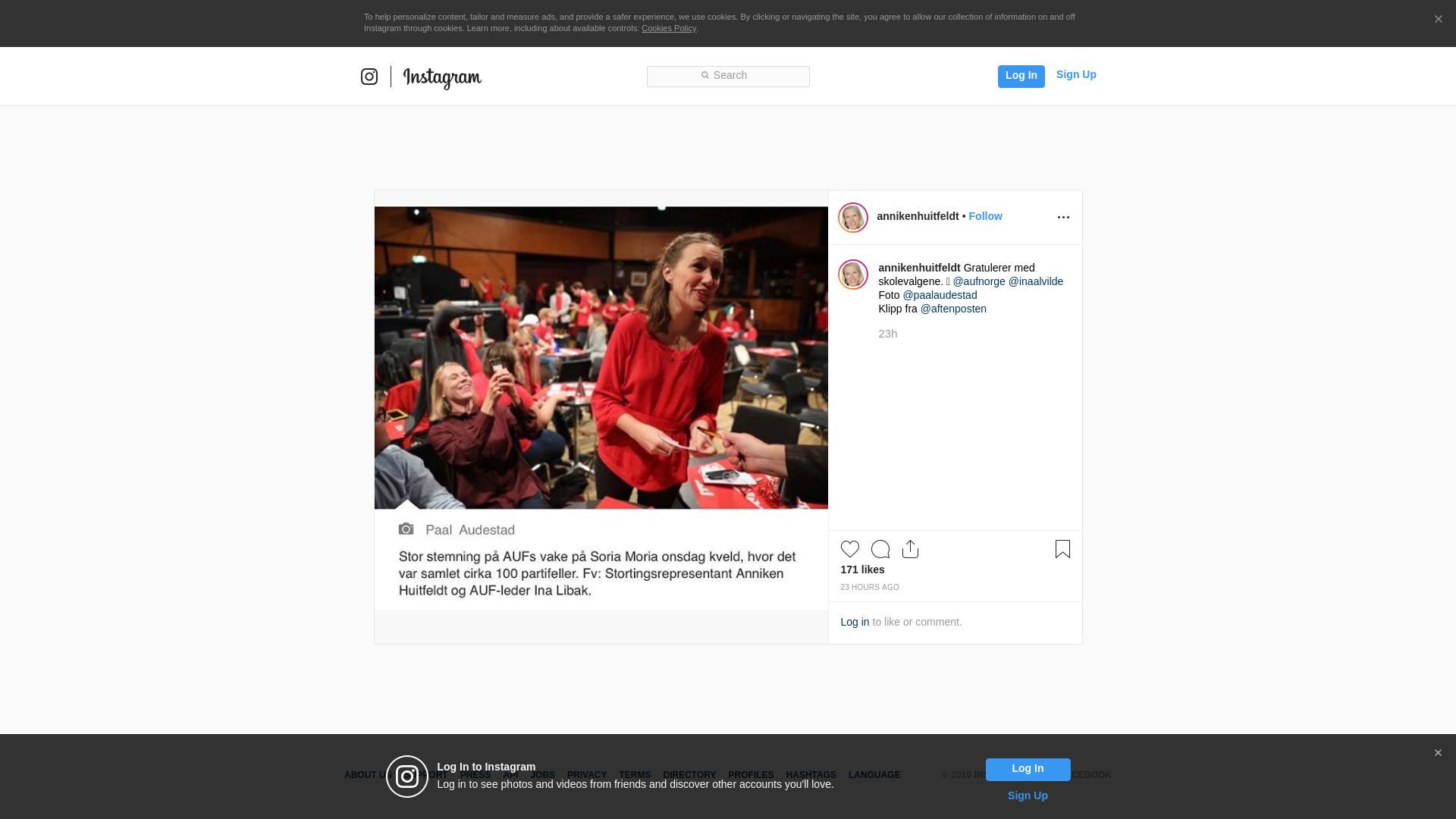1456x819 pixels.
Task: Open the Sign Up link in header
Action: 1076,74
